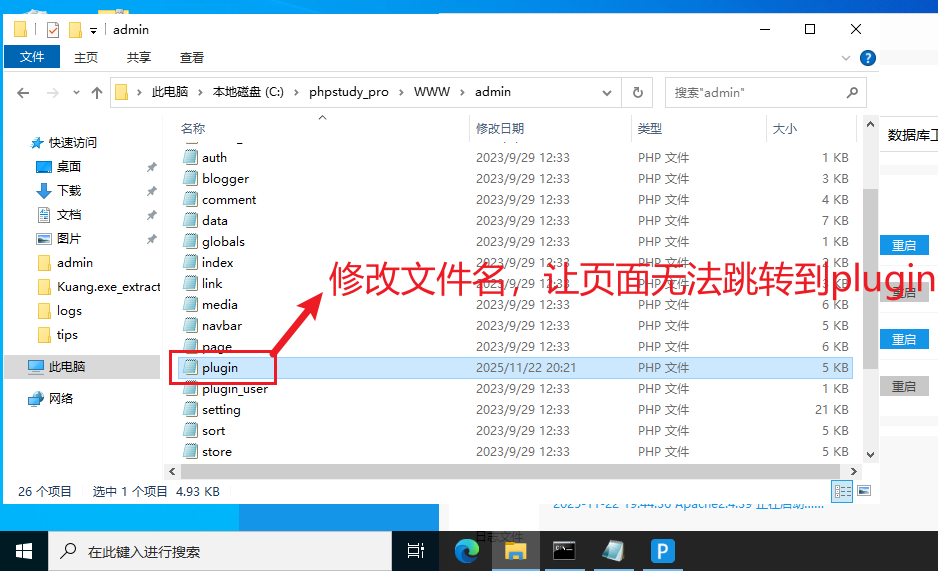Select 网络 in navigation pane
Screen dimensions: 938x571
pyautogui.click(x=61, y=399)
